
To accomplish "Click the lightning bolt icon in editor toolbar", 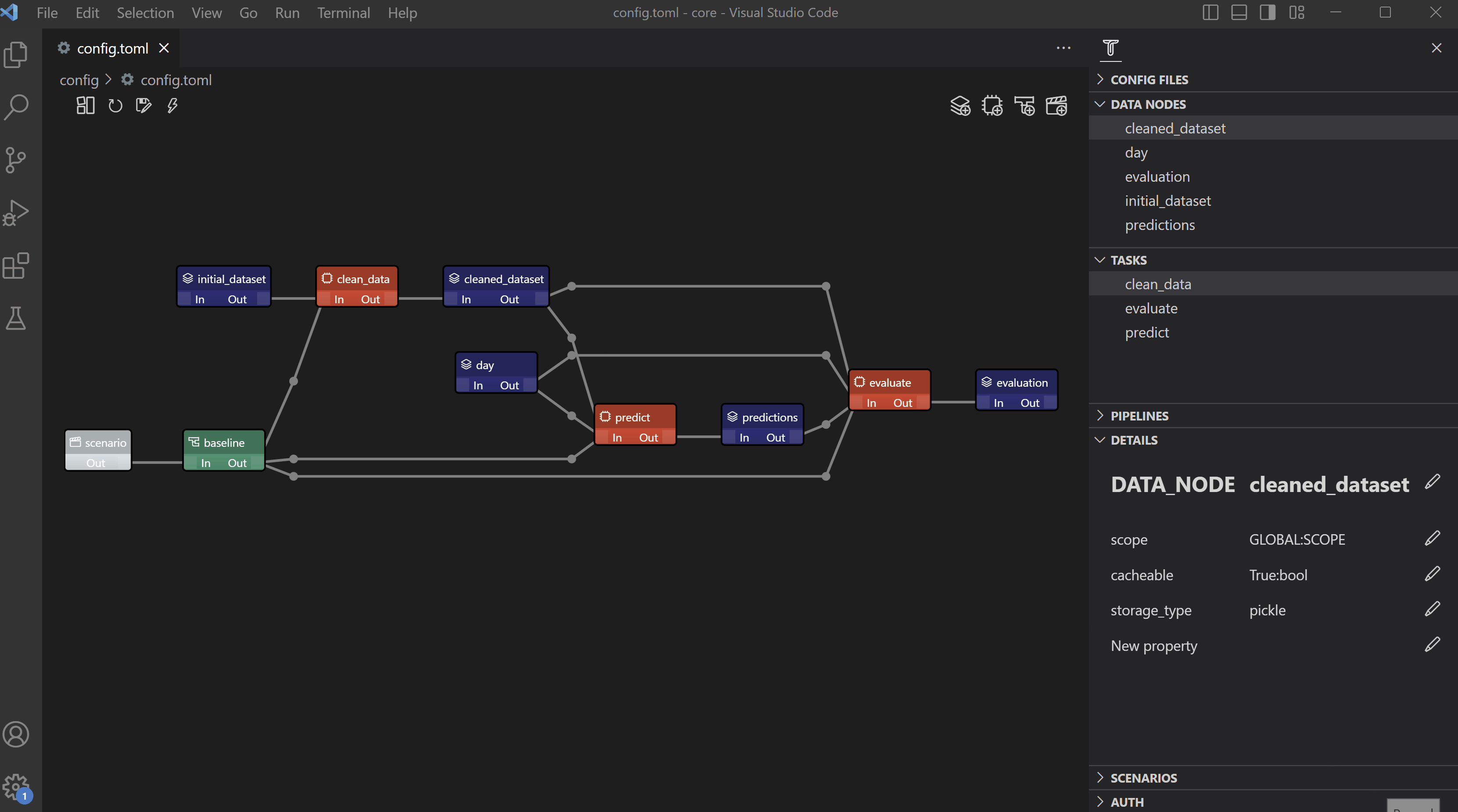I will click(x=172, y=106).
